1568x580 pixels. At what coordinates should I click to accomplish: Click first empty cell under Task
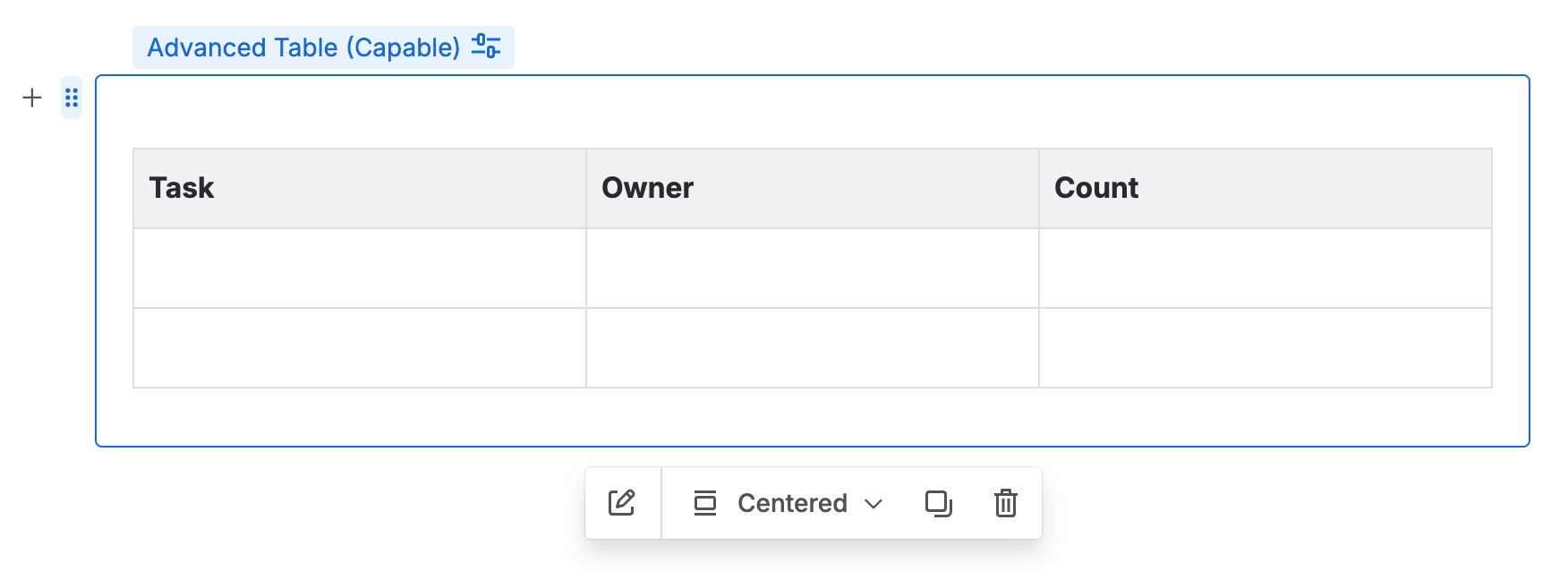pyautogui.click(x=359, y=269)
